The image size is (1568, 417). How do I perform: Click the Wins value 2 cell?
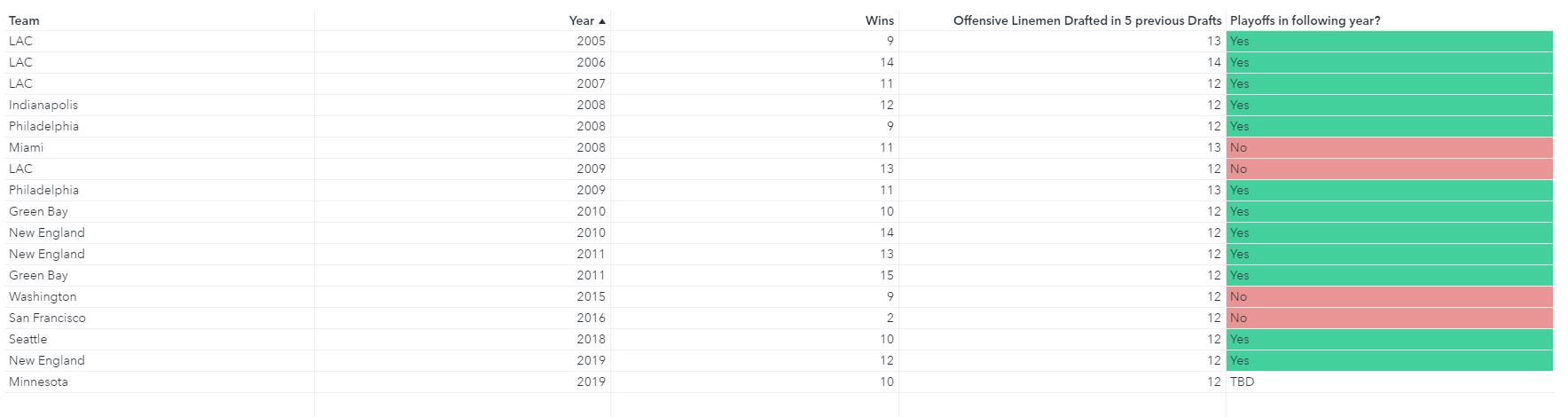[x=890, y=318]
